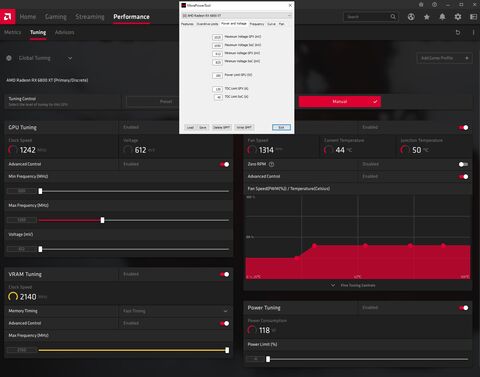Viewport: 480px width, 377px height.
Task: Expand the Global Tuning profile dropdown
Action: point(70,58)
